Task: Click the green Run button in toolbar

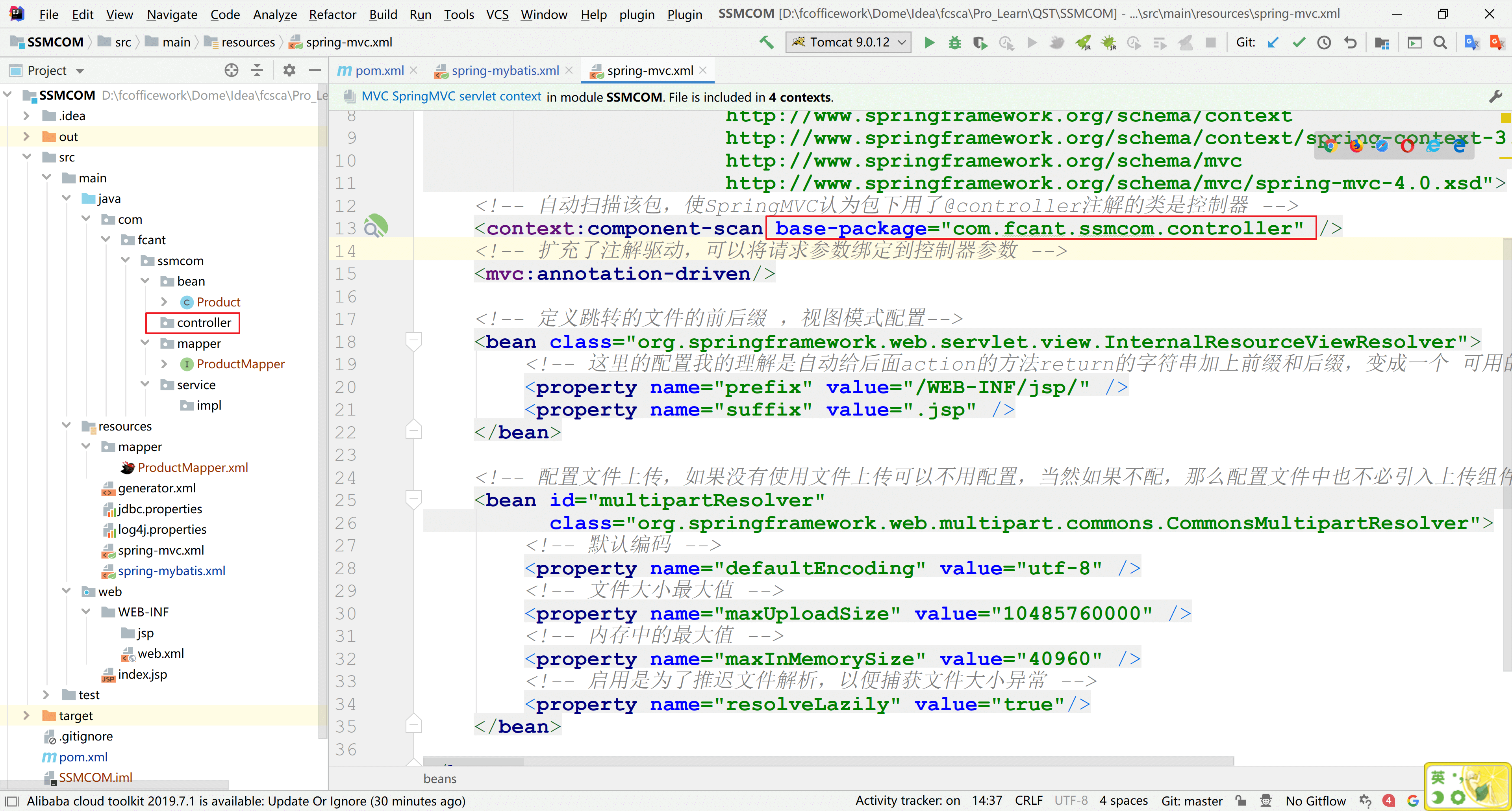Action: (x=929, y=42)
